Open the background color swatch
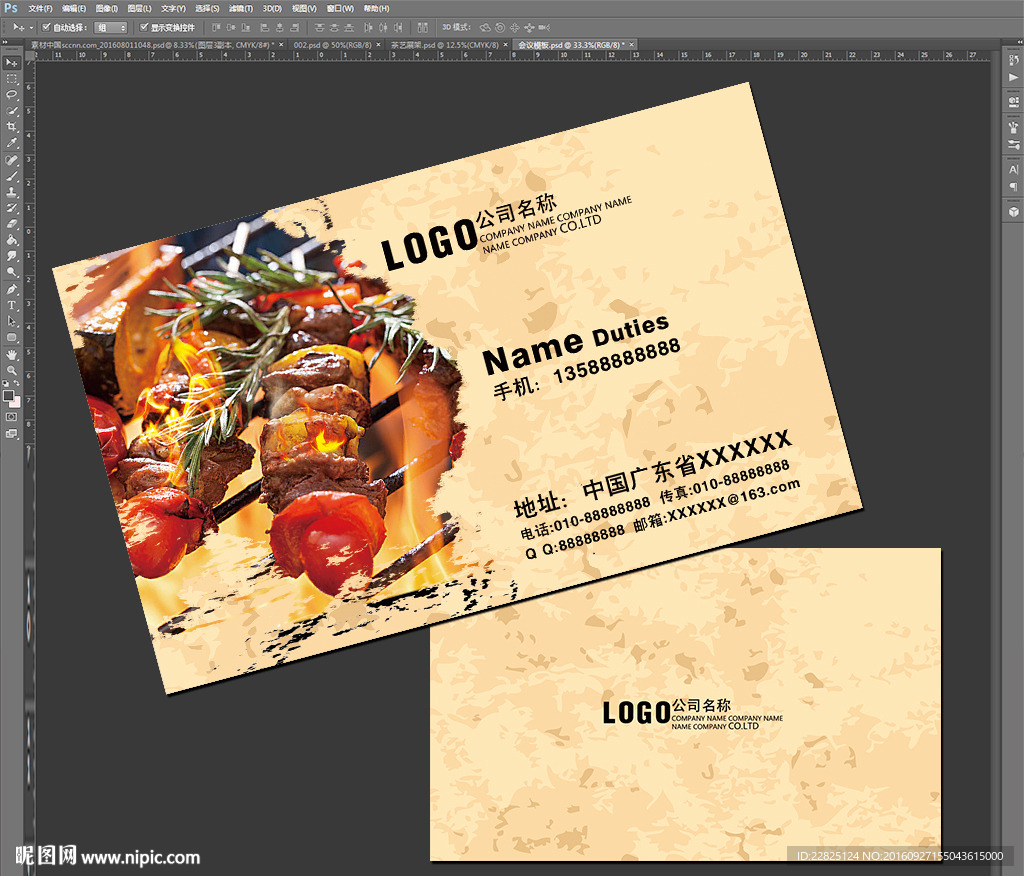This screenshot has height=876, width=1024. point(16,402)
